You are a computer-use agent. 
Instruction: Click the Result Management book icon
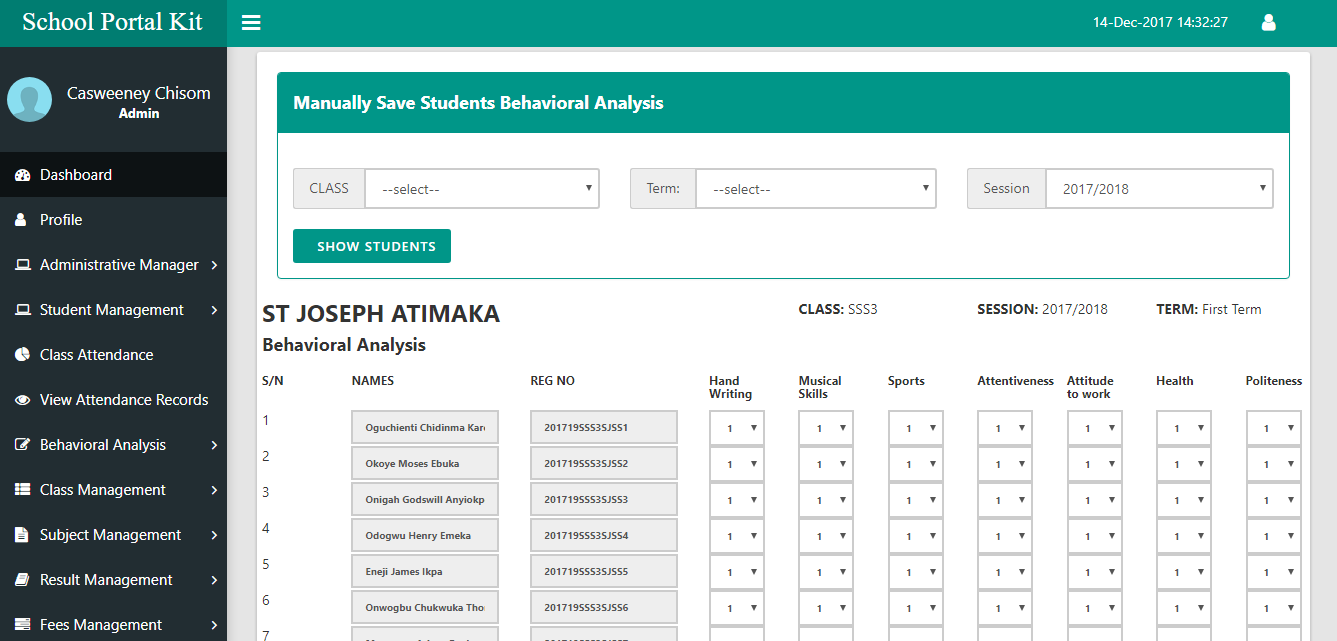(x=22, y=580)
